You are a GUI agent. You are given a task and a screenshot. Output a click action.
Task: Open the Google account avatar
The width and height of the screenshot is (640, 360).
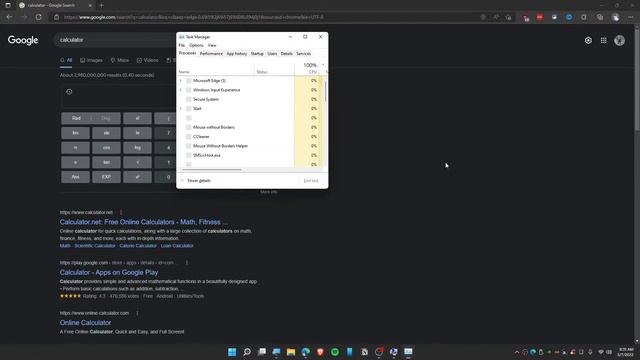click(620, 40)
